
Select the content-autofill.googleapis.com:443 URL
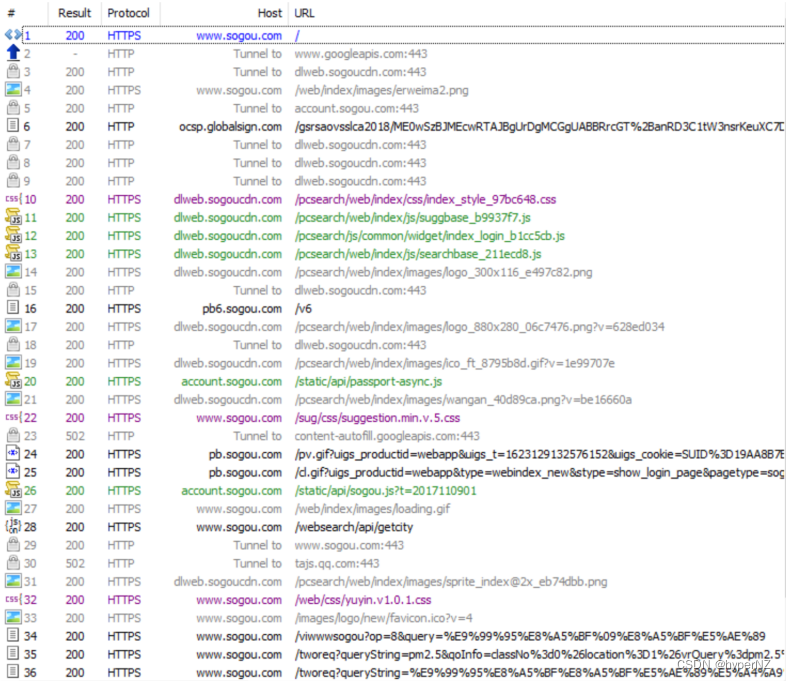(x=386, y=436)
